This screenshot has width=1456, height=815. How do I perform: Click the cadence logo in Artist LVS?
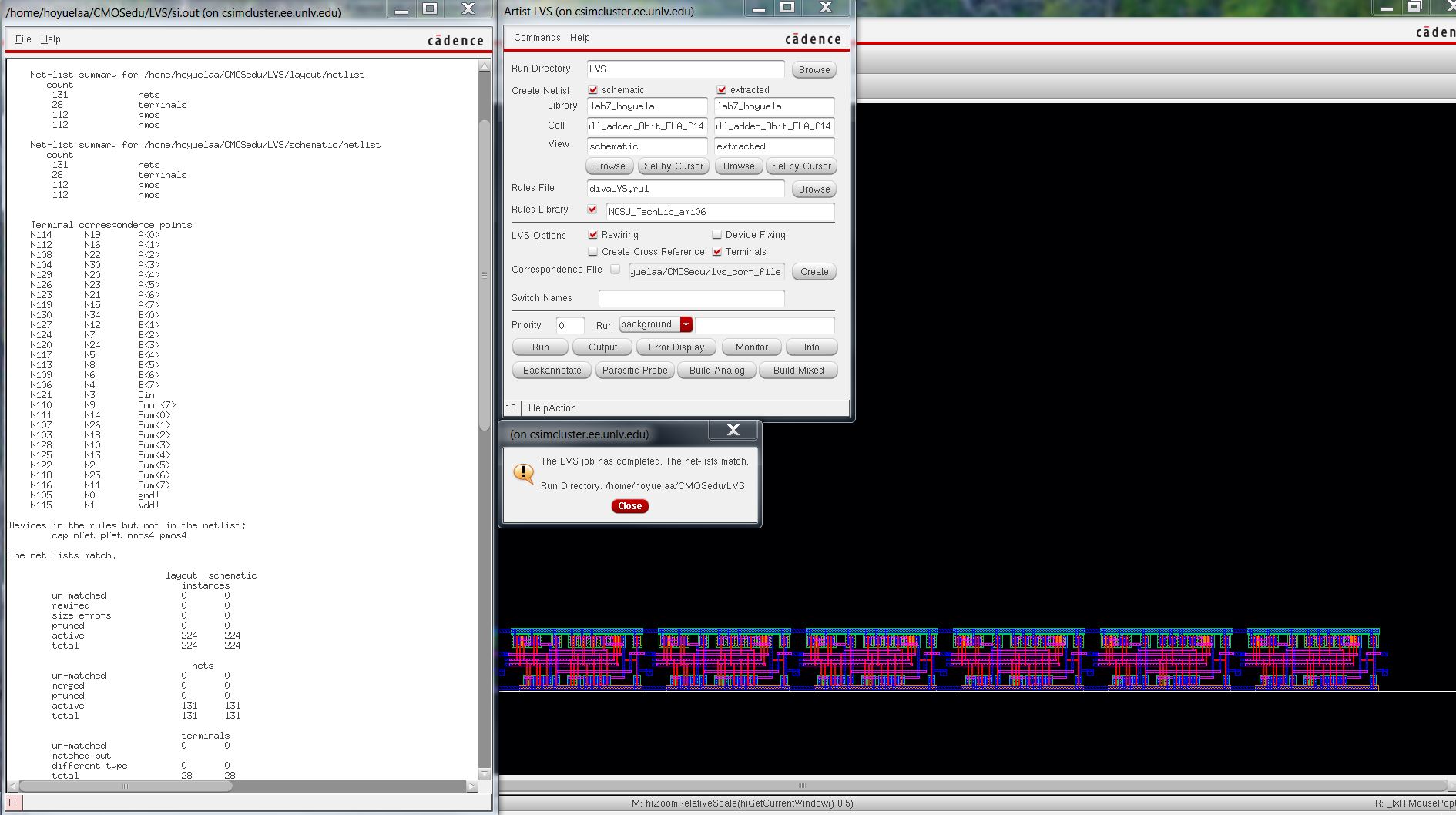pyautogui.click(x=813, y=39)
